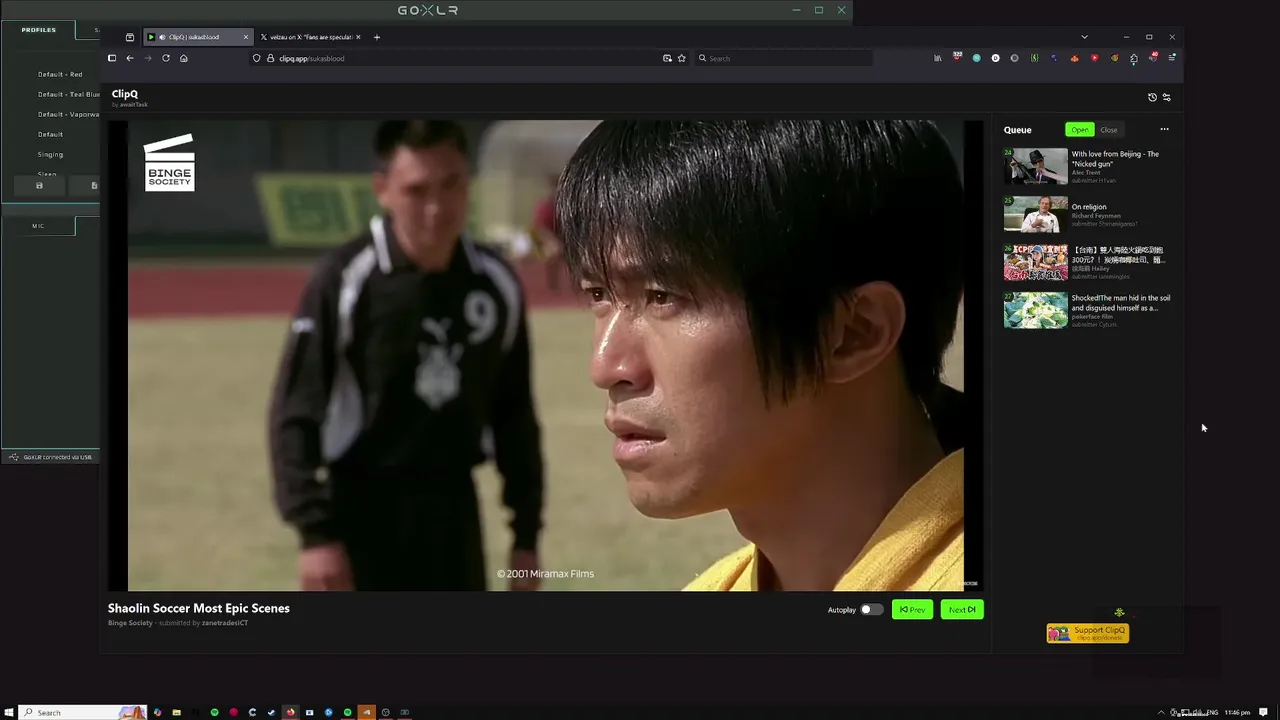Open browser application hamburger menu
The height and width of the screenshot is (720, 1280).
pyautogui.click(x=1172, y=58)
